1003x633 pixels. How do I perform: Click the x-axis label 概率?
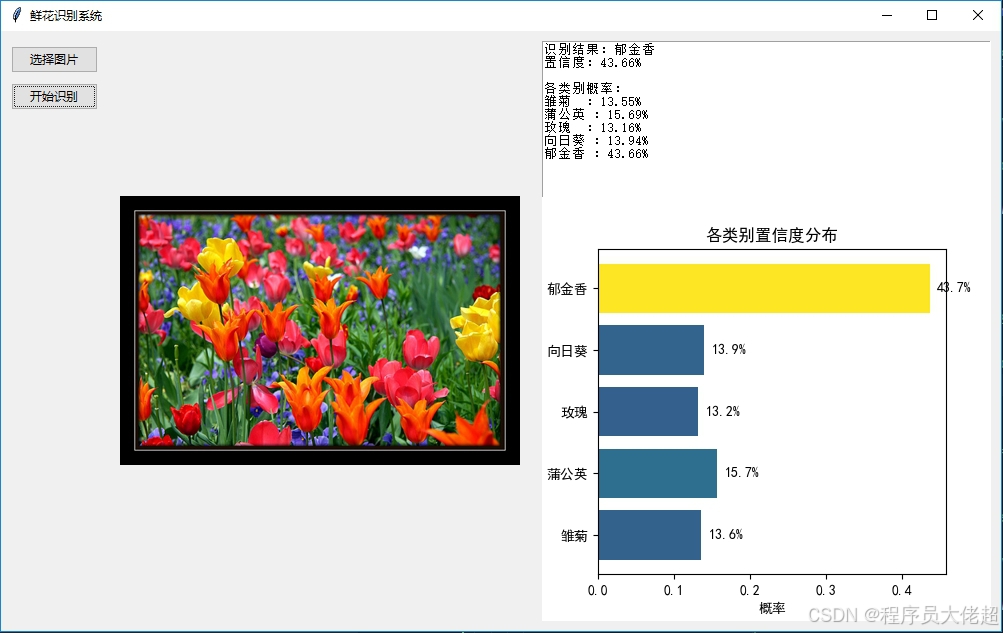772,608
